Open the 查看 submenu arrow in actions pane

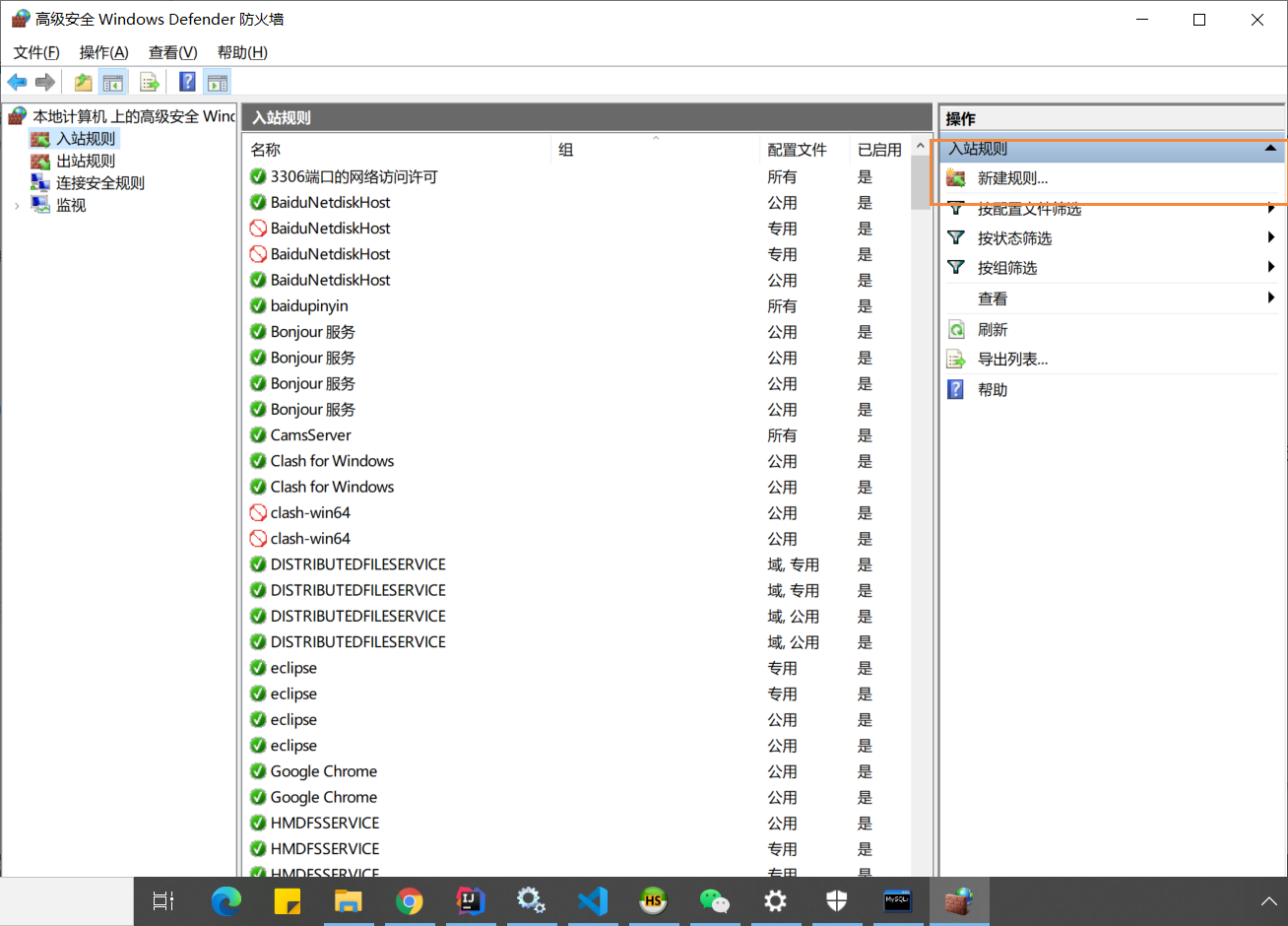coord(1271,298)
